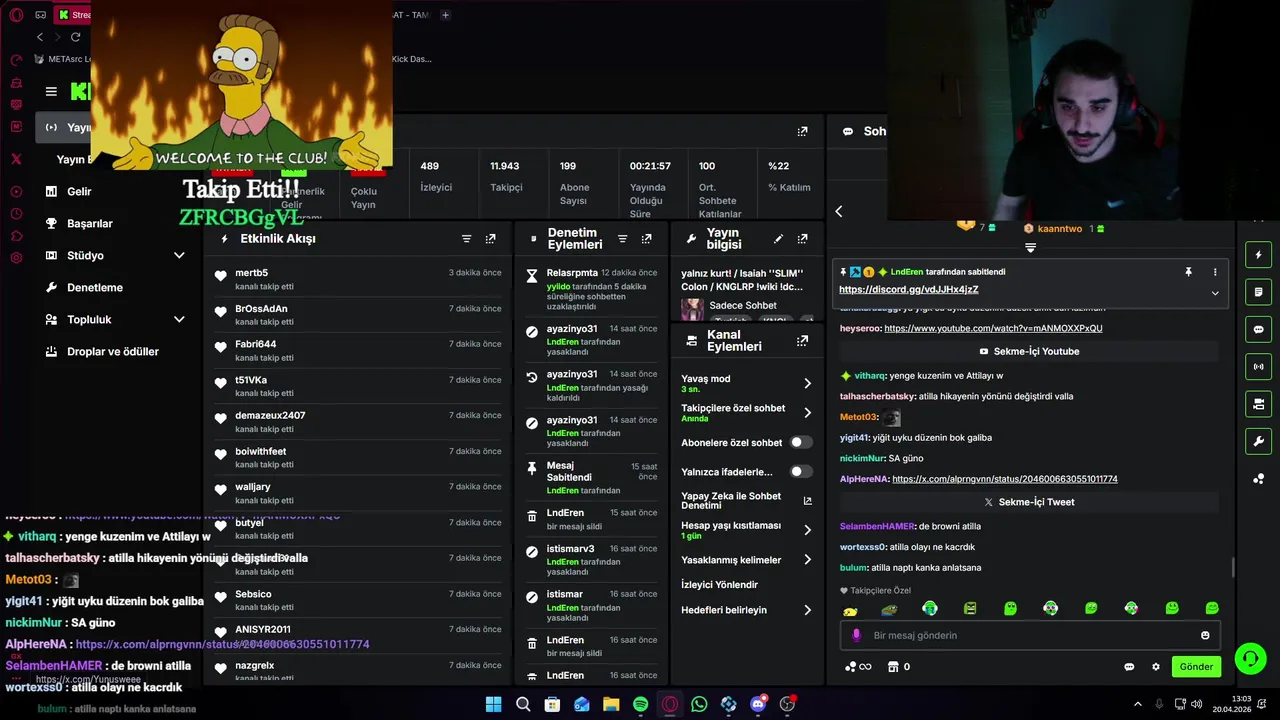
Task: Open chat settings gear icon
Action: click(1156, 667)
